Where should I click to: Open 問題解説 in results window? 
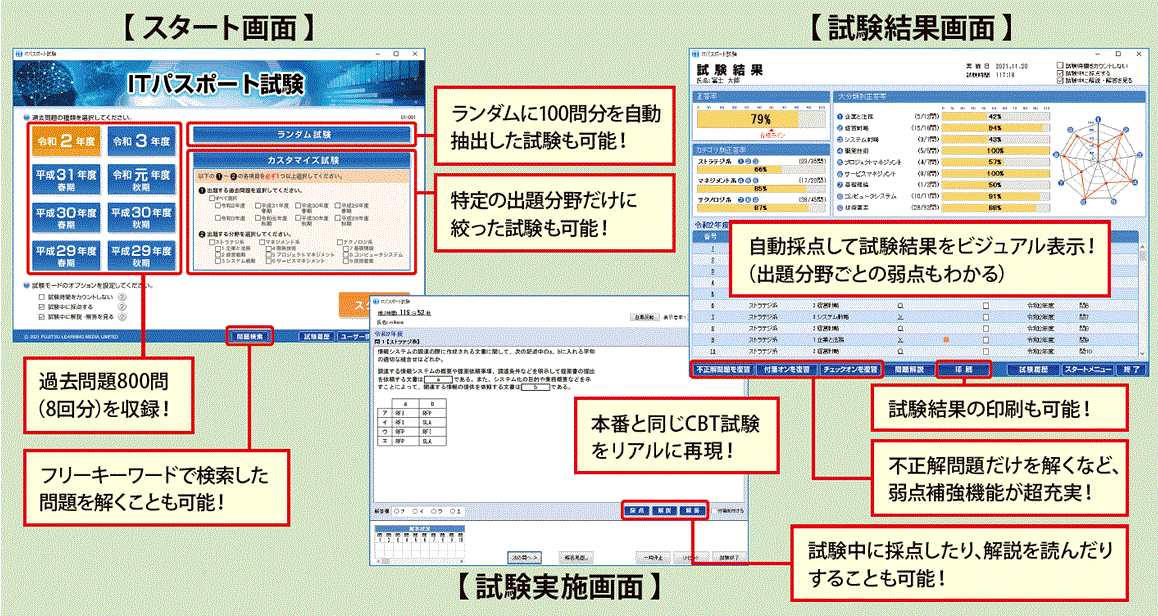909,369
